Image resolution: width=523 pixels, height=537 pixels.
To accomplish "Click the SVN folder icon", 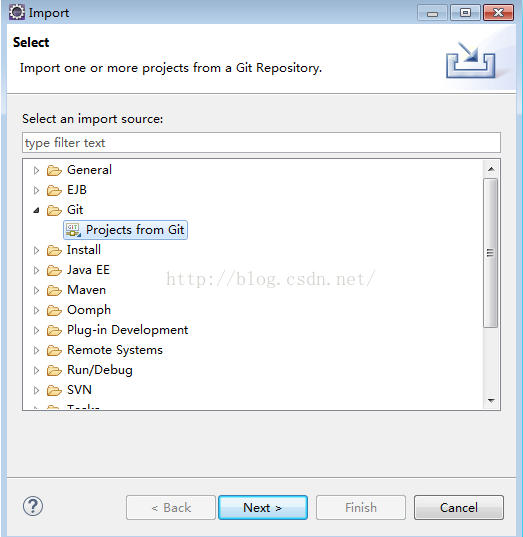I will point(54,390).
